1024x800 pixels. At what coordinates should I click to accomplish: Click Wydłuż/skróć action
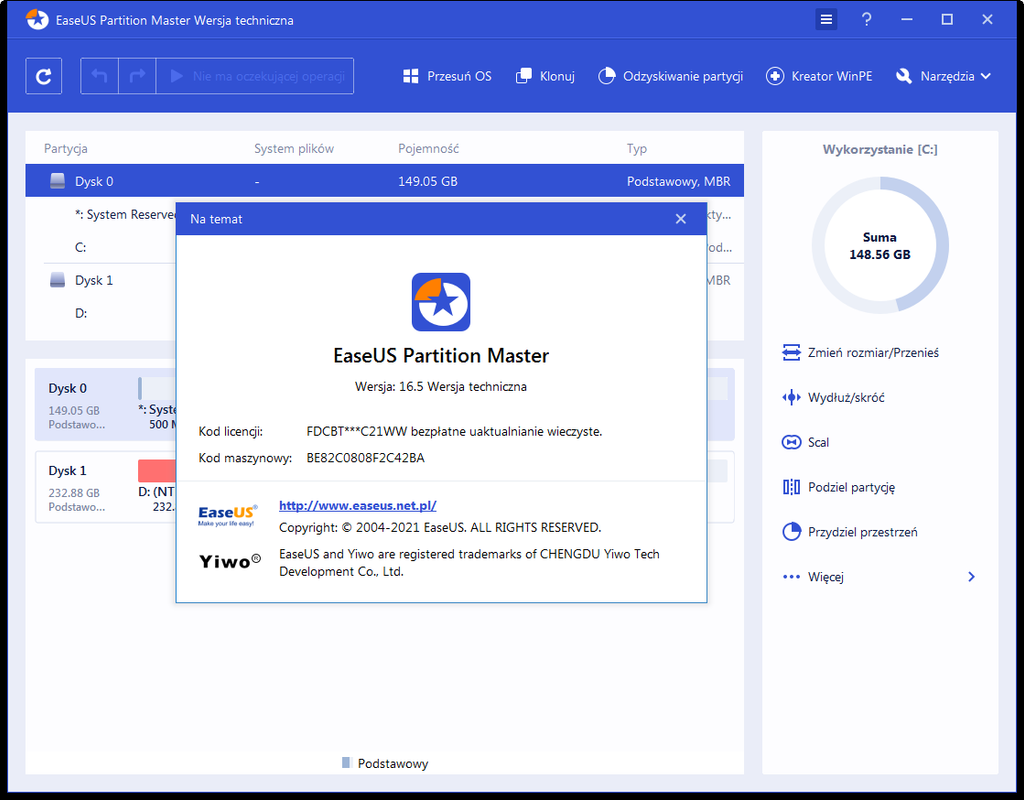(833, 398)
